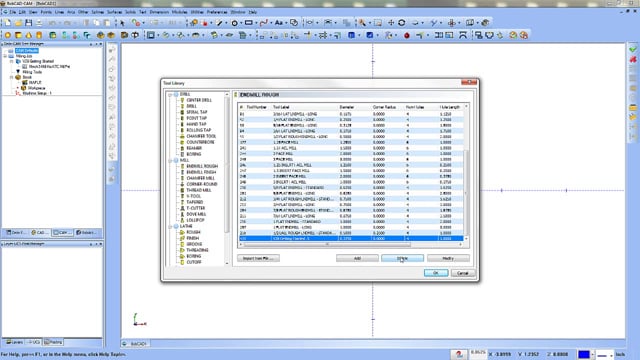Open the Surfaces menu

(114, 12)
